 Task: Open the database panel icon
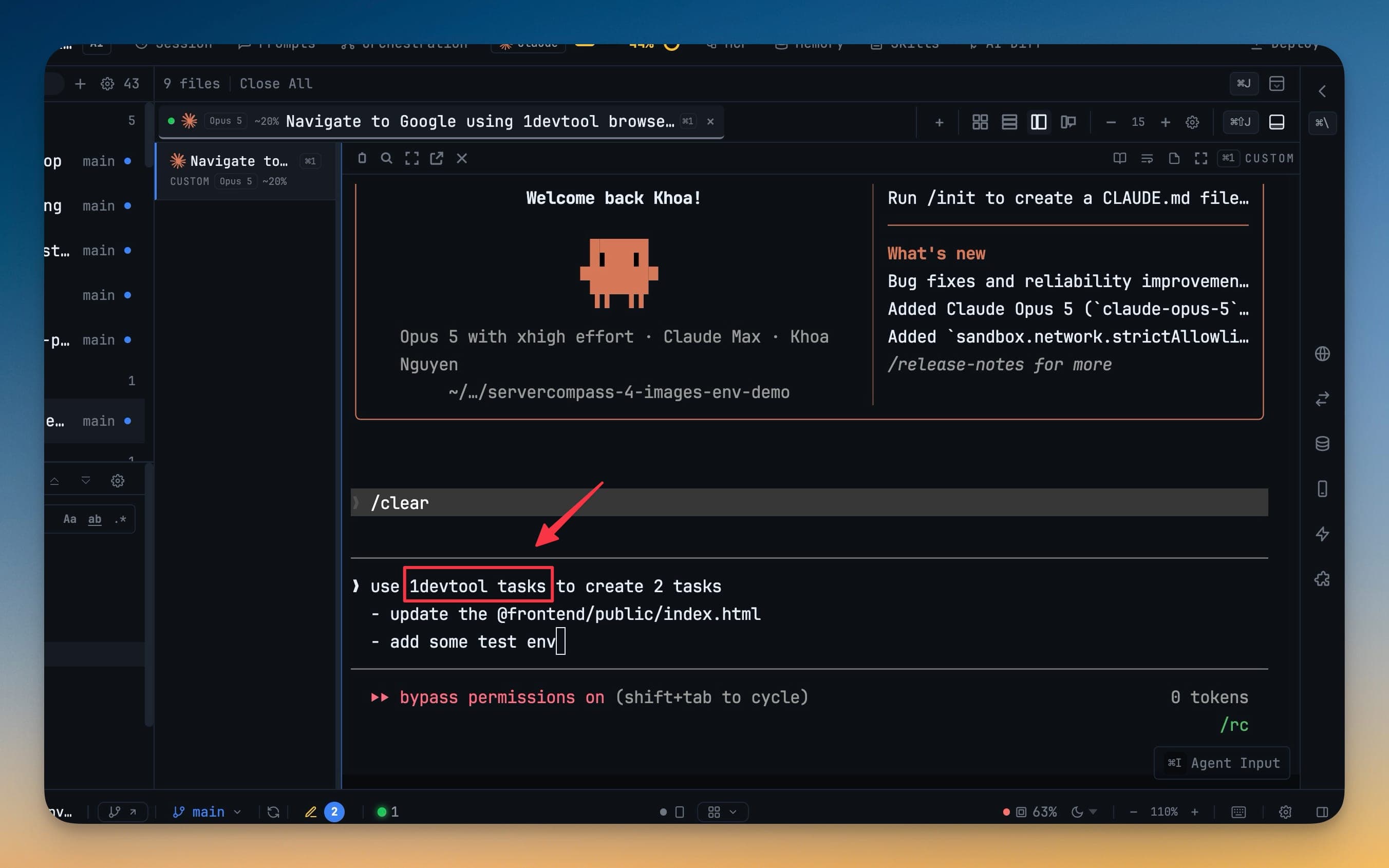pos(1322,444)
